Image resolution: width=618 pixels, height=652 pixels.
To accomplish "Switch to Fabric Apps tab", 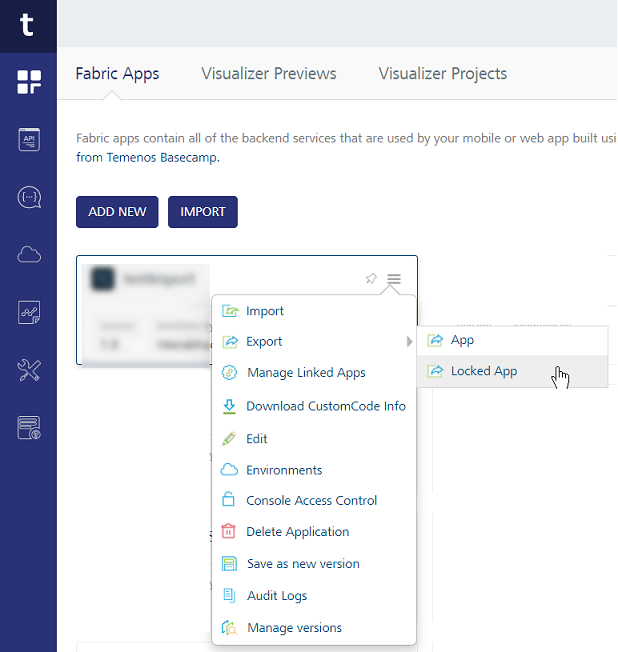I will point(117,74).
